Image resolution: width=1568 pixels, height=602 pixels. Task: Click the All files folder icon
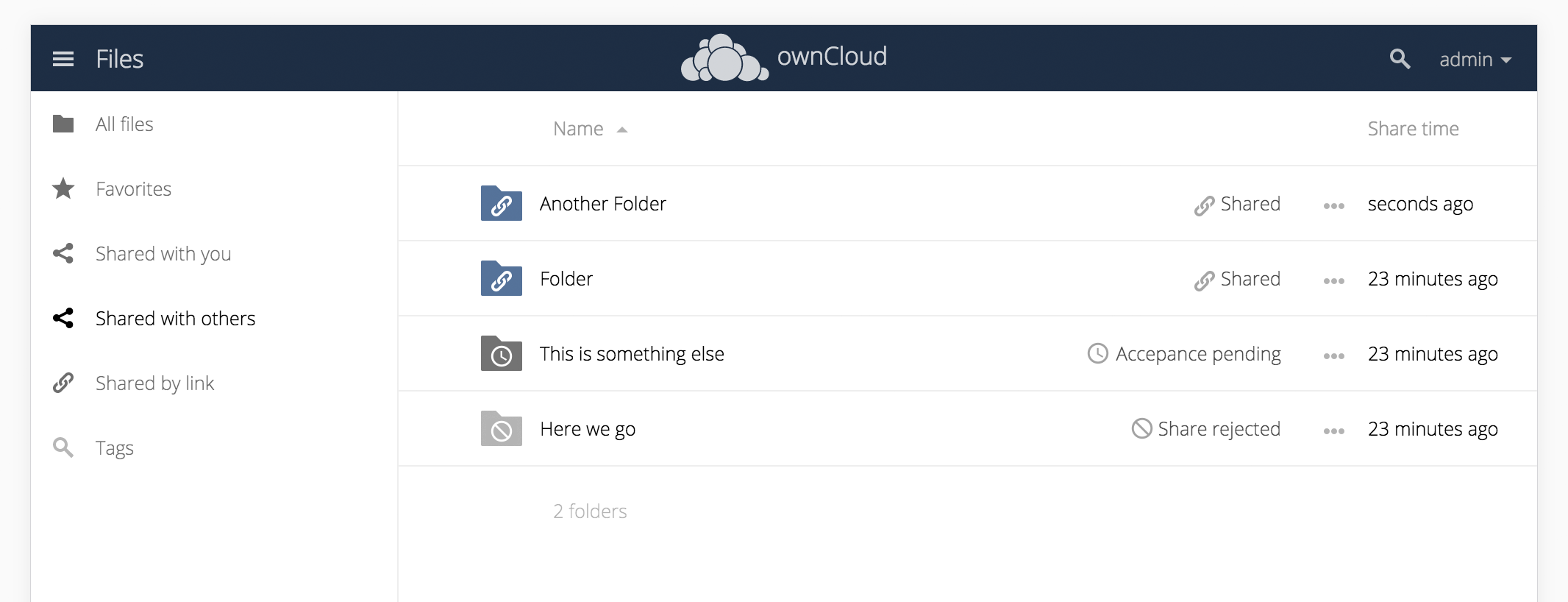coord(63,124)
